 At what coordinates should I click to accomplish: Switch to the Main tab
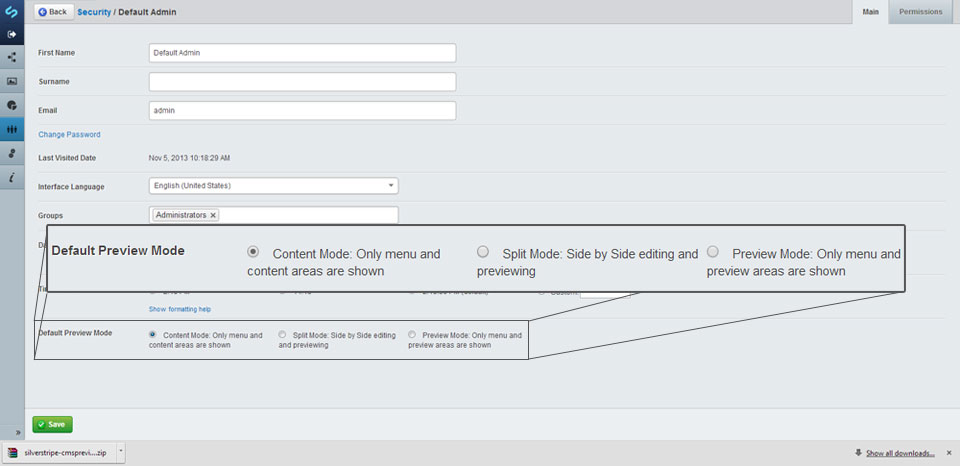pyautogui.click(x=871, y=12)
